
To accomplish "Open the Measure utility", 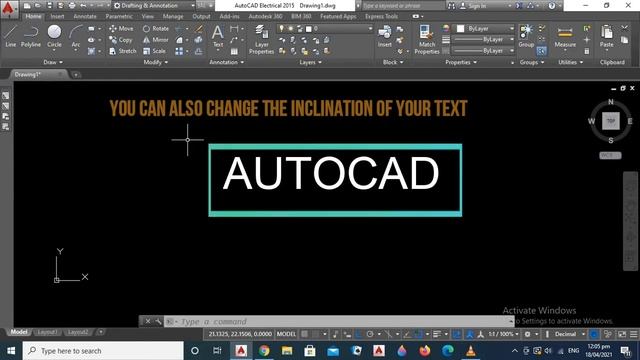I will coord(565,37).
